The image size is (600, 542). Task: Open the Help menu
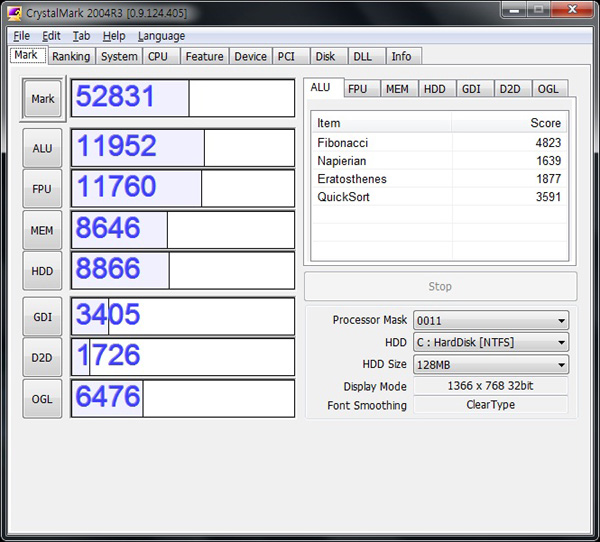pyautogui.click(x=114, y=36)
